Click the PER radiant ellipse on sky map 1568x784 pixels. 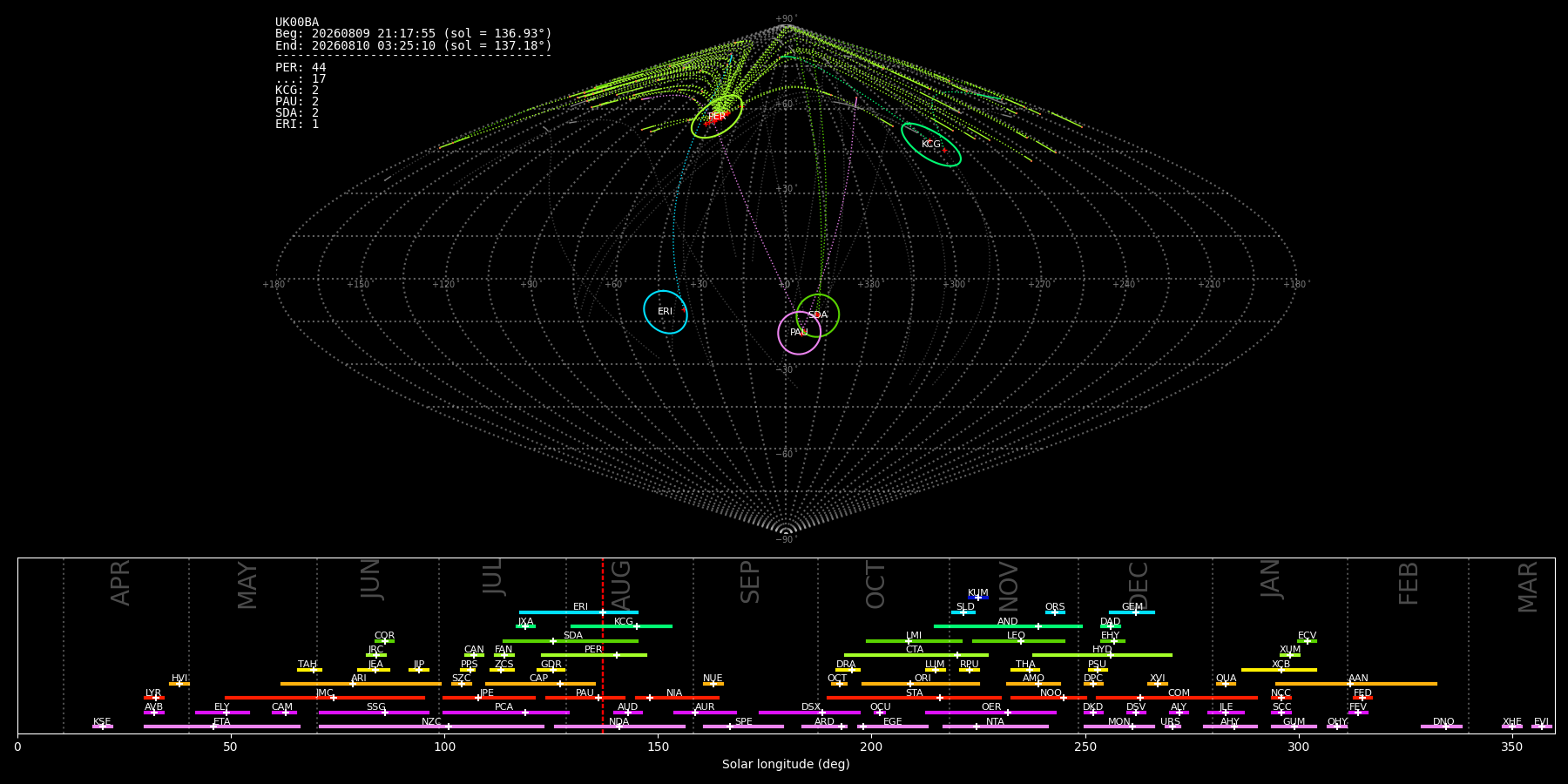point(717,116)
